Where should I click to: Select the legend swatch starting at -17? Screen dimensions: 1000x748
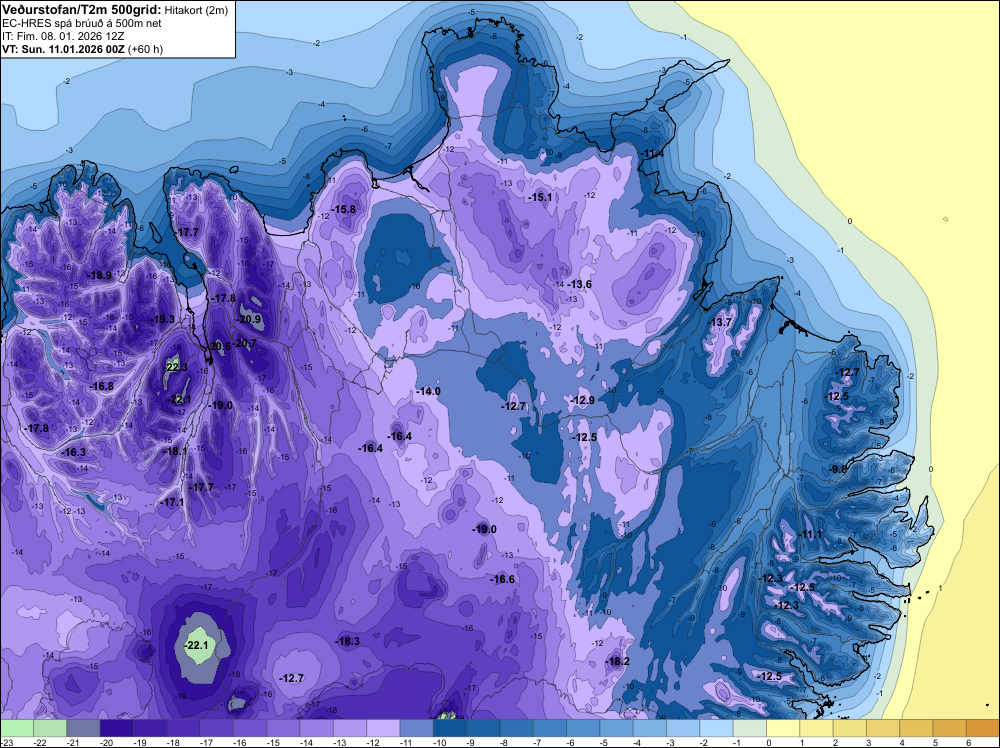(x=217, y=728)
